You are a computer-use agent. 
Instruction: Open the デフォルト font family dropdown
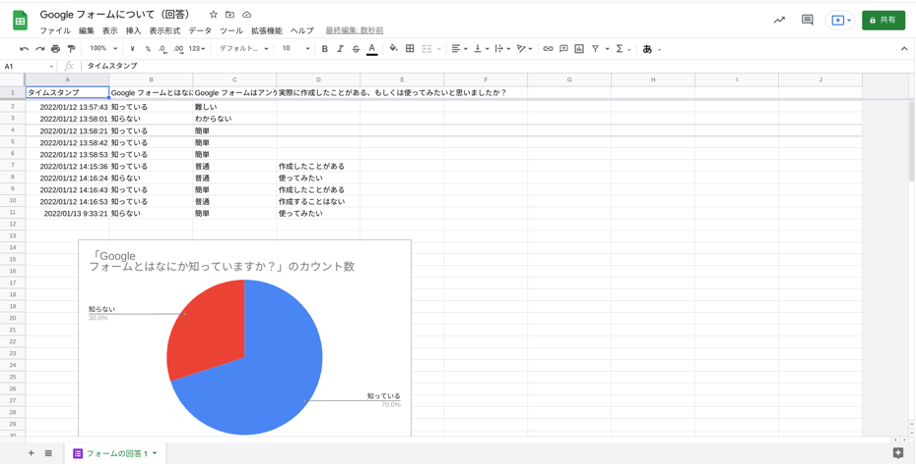coord(244,49)
